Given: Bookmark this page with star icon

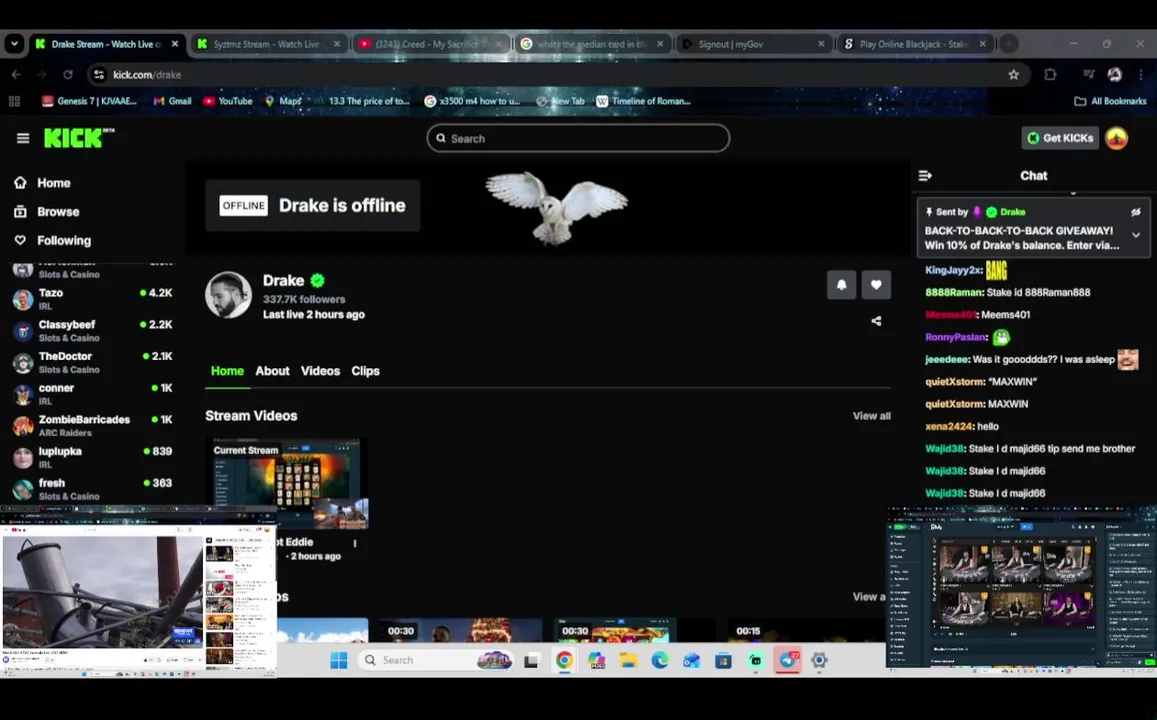Looking at the screenshot, I should pyautogui.click(x=1013, y=75).
